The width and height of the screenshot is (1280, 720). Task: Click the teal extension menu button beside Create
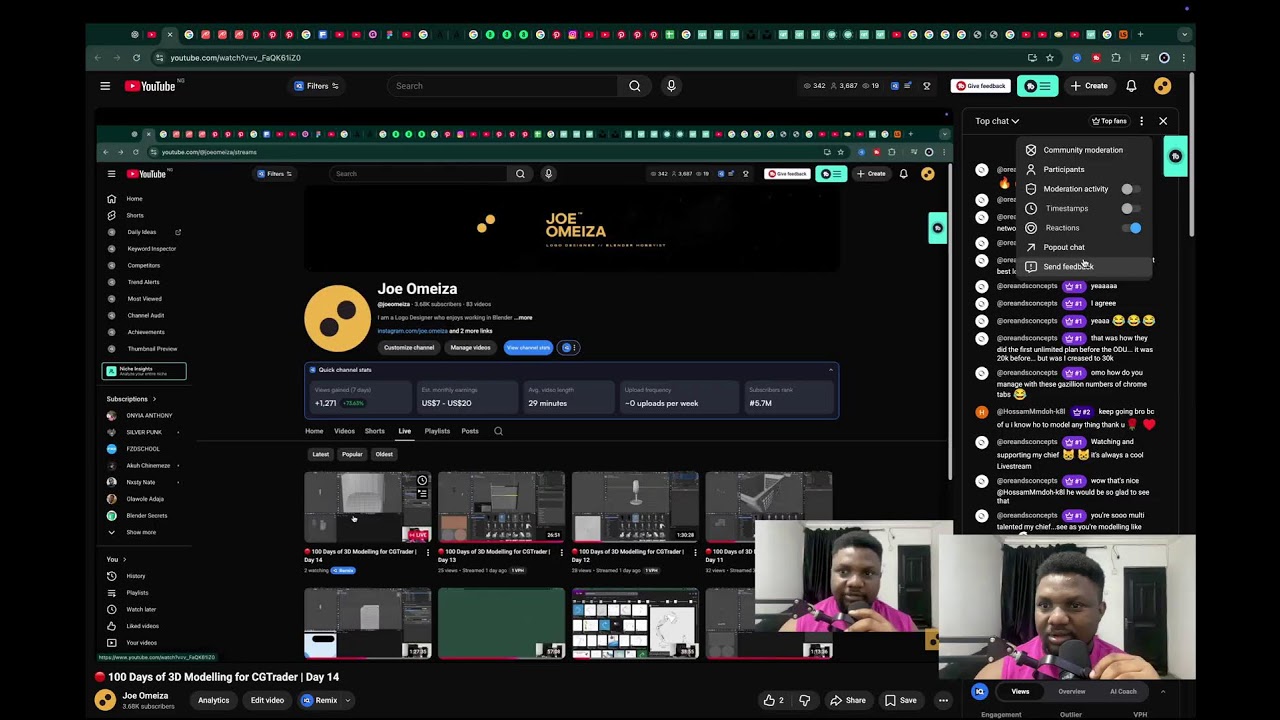[1038, 86]
